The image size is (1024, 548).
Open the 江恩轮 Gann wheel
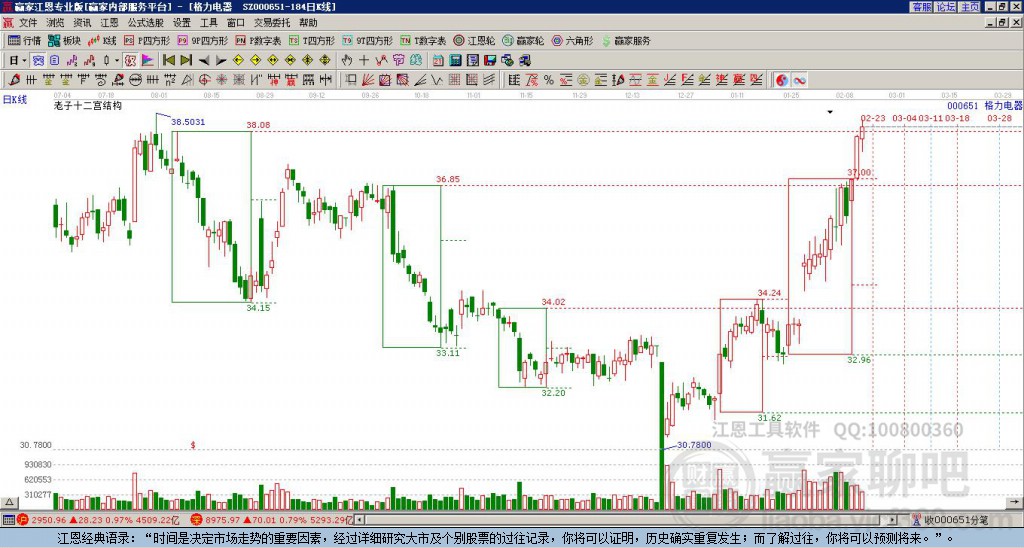coord(474,40)
